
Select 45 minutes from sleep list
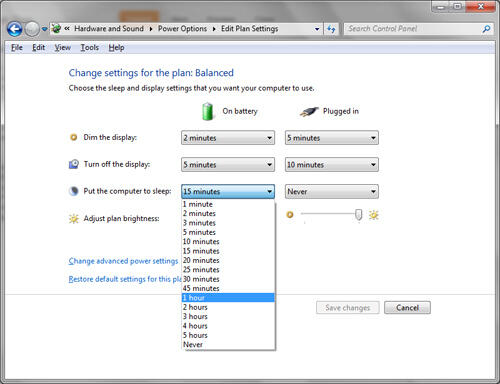point(228,288)
